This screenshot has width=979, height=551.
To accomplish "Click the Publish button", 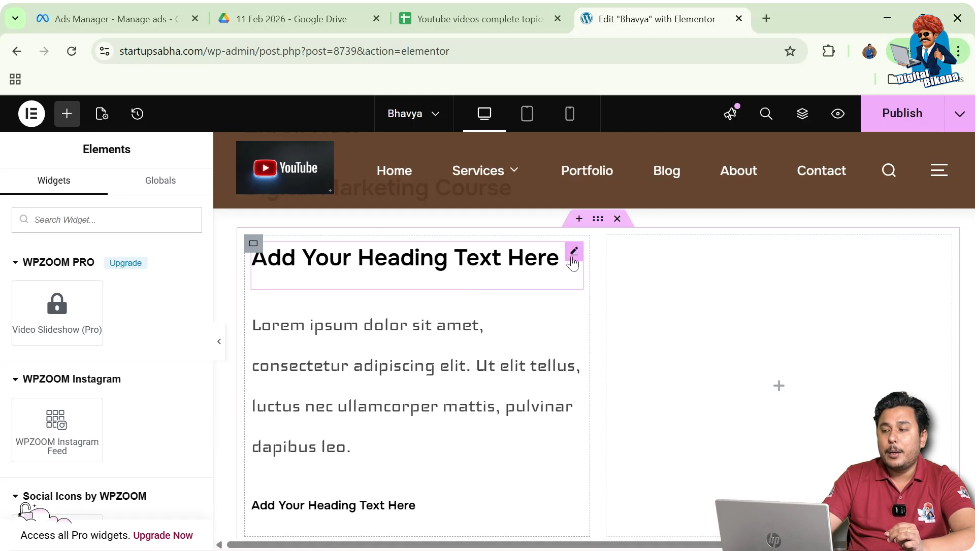I will pyautogui.click(x=902, y=114).
